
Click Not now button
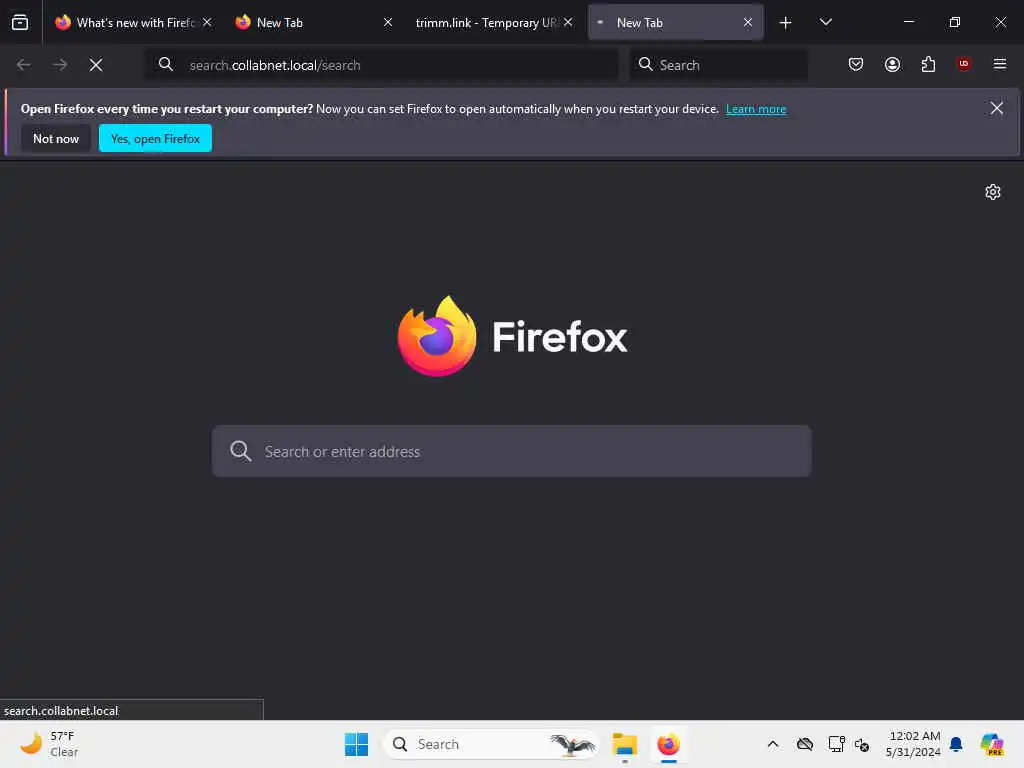[x=56, y=138]
